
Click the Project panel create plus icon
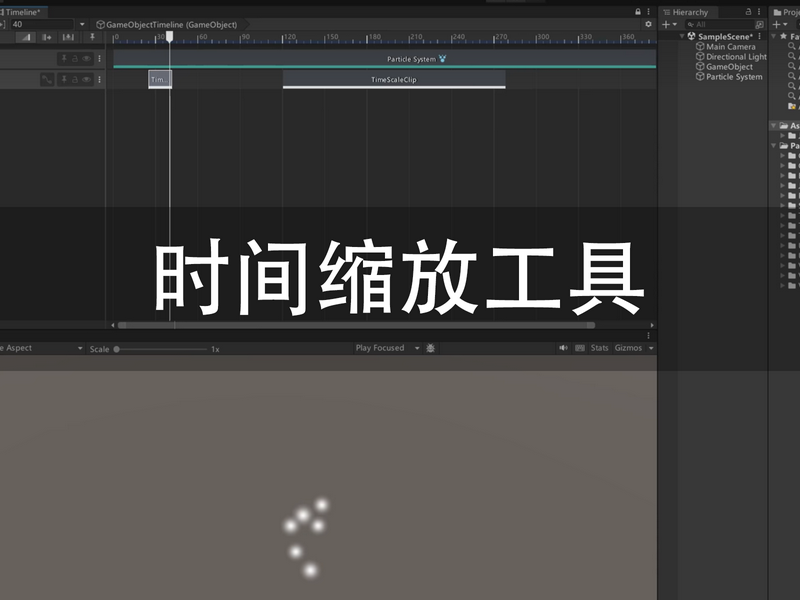[776, 24]
